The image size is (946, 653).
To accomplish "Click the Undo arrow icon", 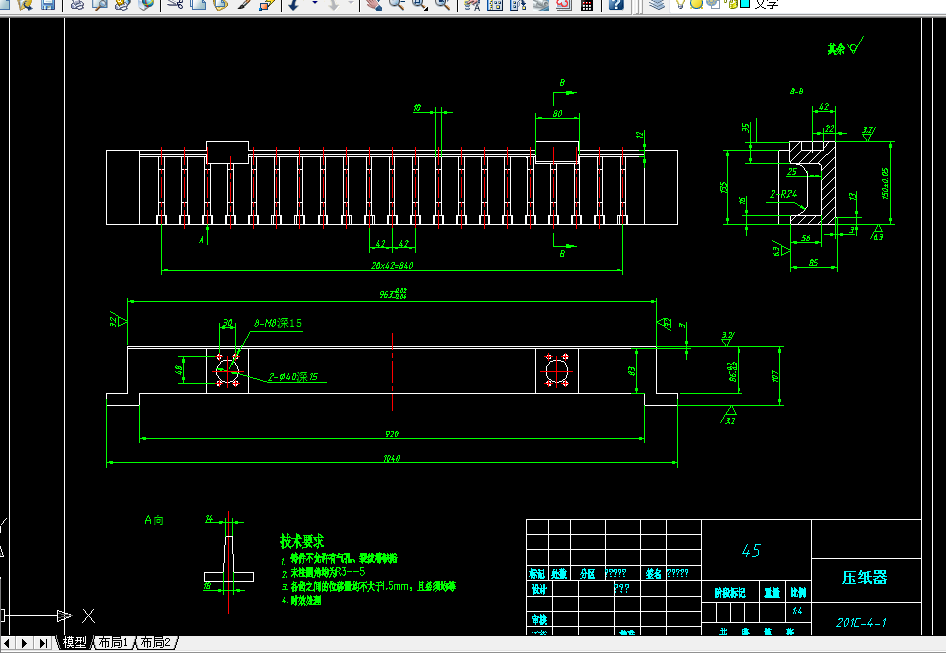I will [294, 4].
